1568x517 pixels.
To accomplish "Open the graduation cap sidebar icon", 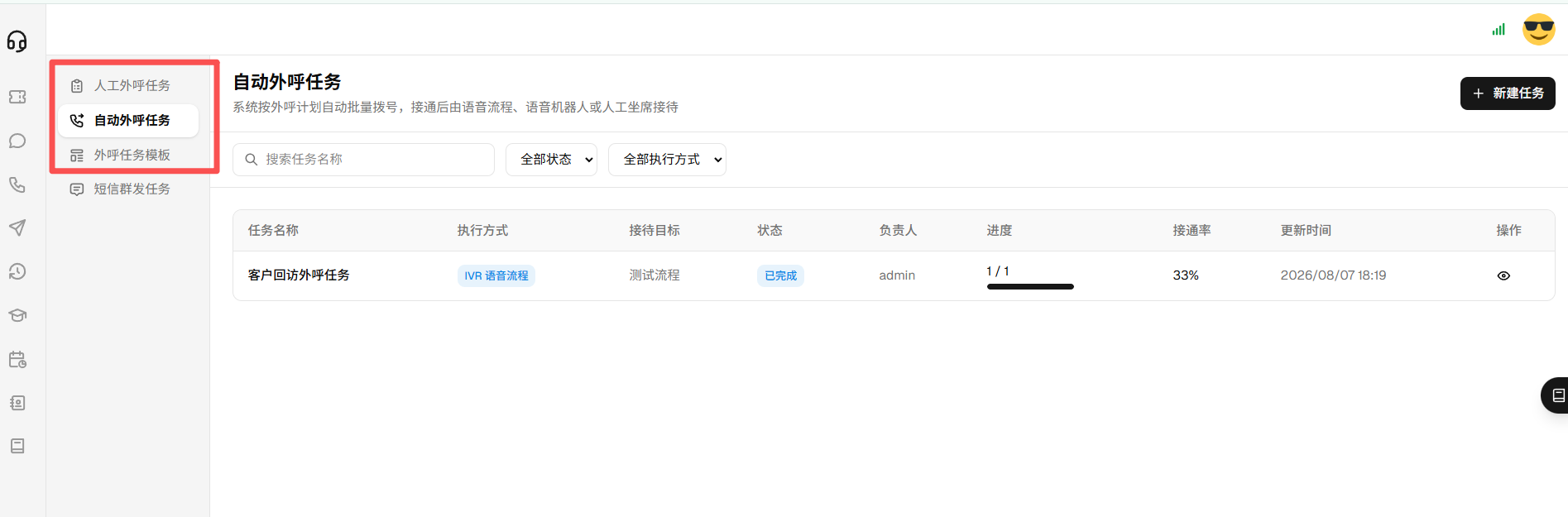I will point(17,315).
